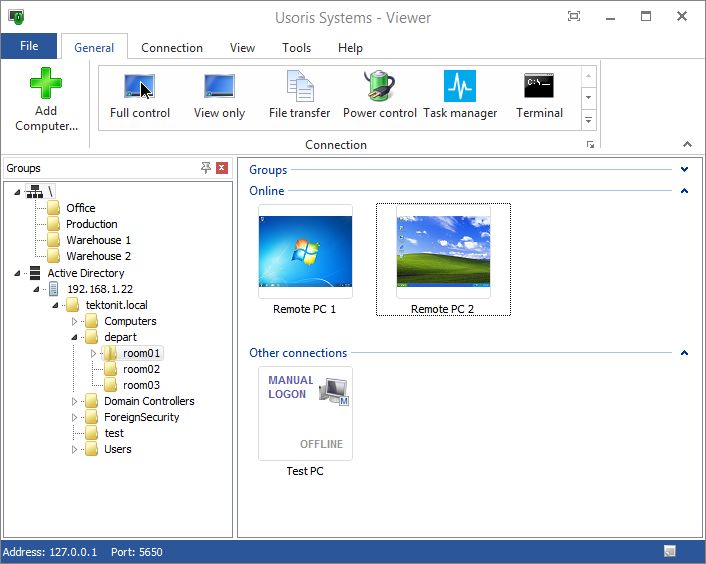Select the room01 tree item label
Image resolution: width=706 pixels, height=564 pixels.
pyautogui.click(x=141, y=353)
